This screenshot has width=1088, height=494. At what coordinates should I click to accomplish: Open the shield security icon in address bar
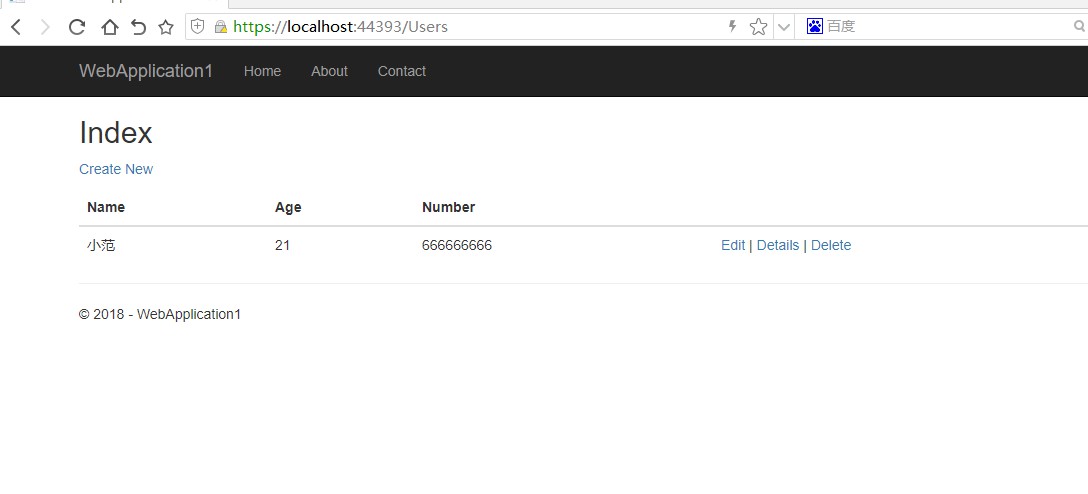click(198, 26)
